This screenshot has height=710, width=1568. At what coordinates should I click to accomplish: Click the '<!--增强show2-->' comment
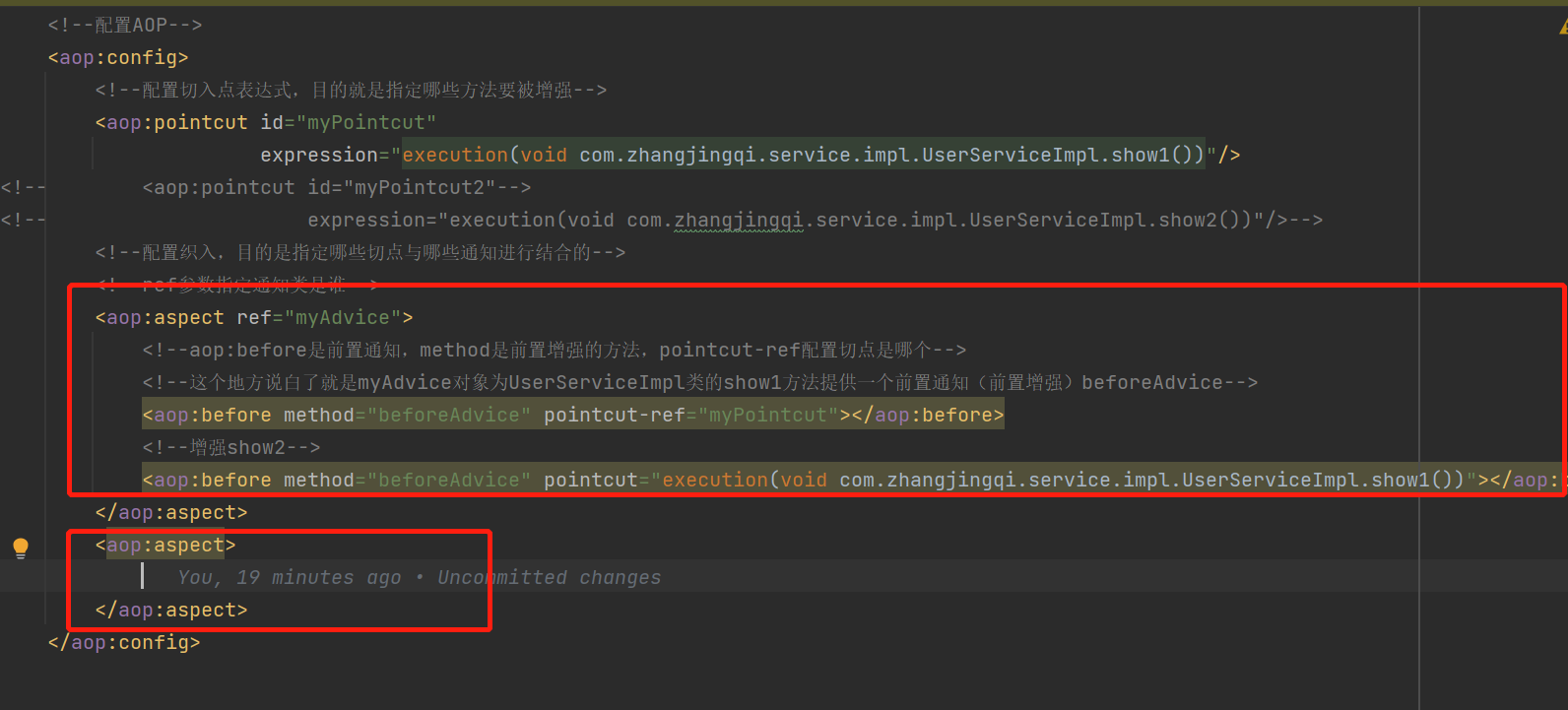click(x=231, y=447)
